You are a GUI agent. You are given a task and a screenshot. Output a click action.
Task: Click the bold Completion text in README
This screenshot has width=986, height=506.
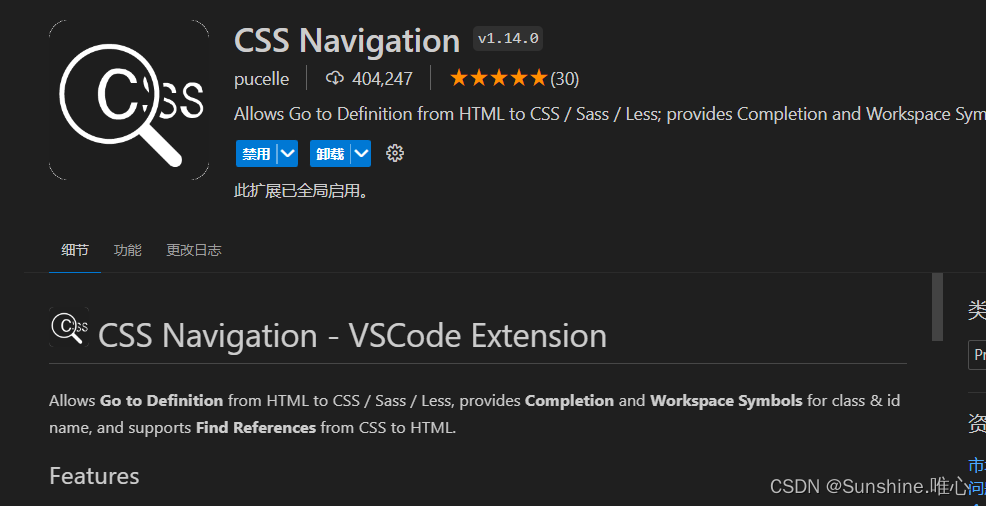(x=570, y=400)
